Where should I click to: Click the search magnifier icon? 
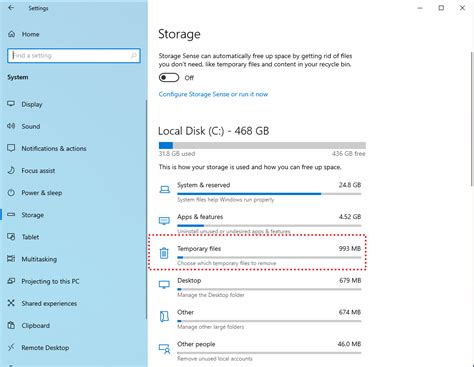tap(133, 55)
